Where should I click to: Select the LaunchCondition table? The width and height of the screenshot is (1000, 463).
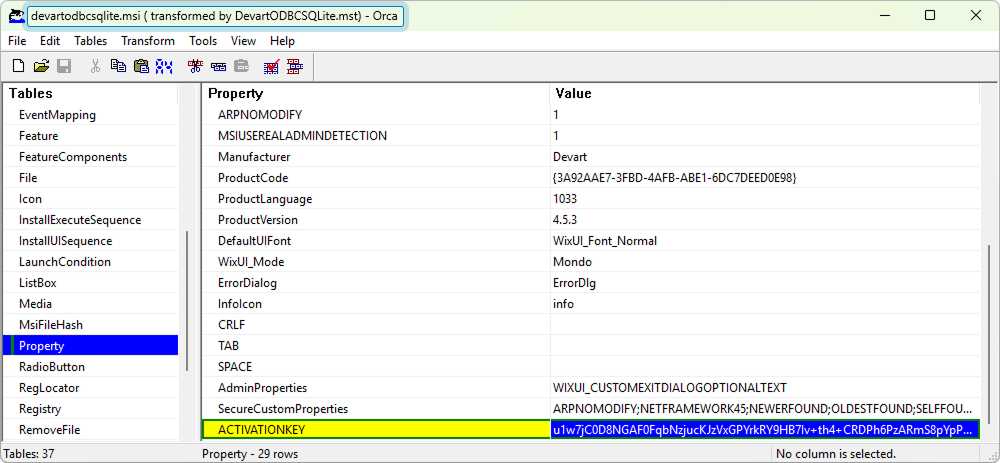(64, 262)
